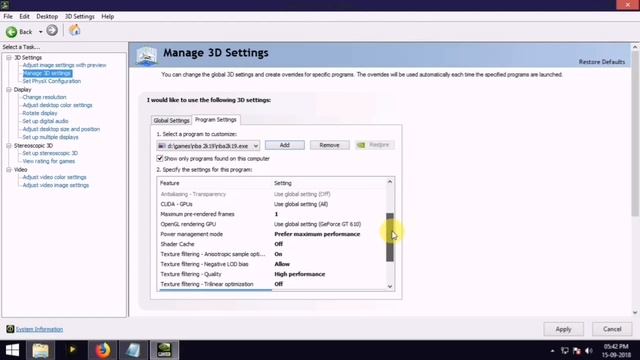The height and width of the screenshot is (360, 640).
Task: Click Power management mode setting value
Action: 317,234
